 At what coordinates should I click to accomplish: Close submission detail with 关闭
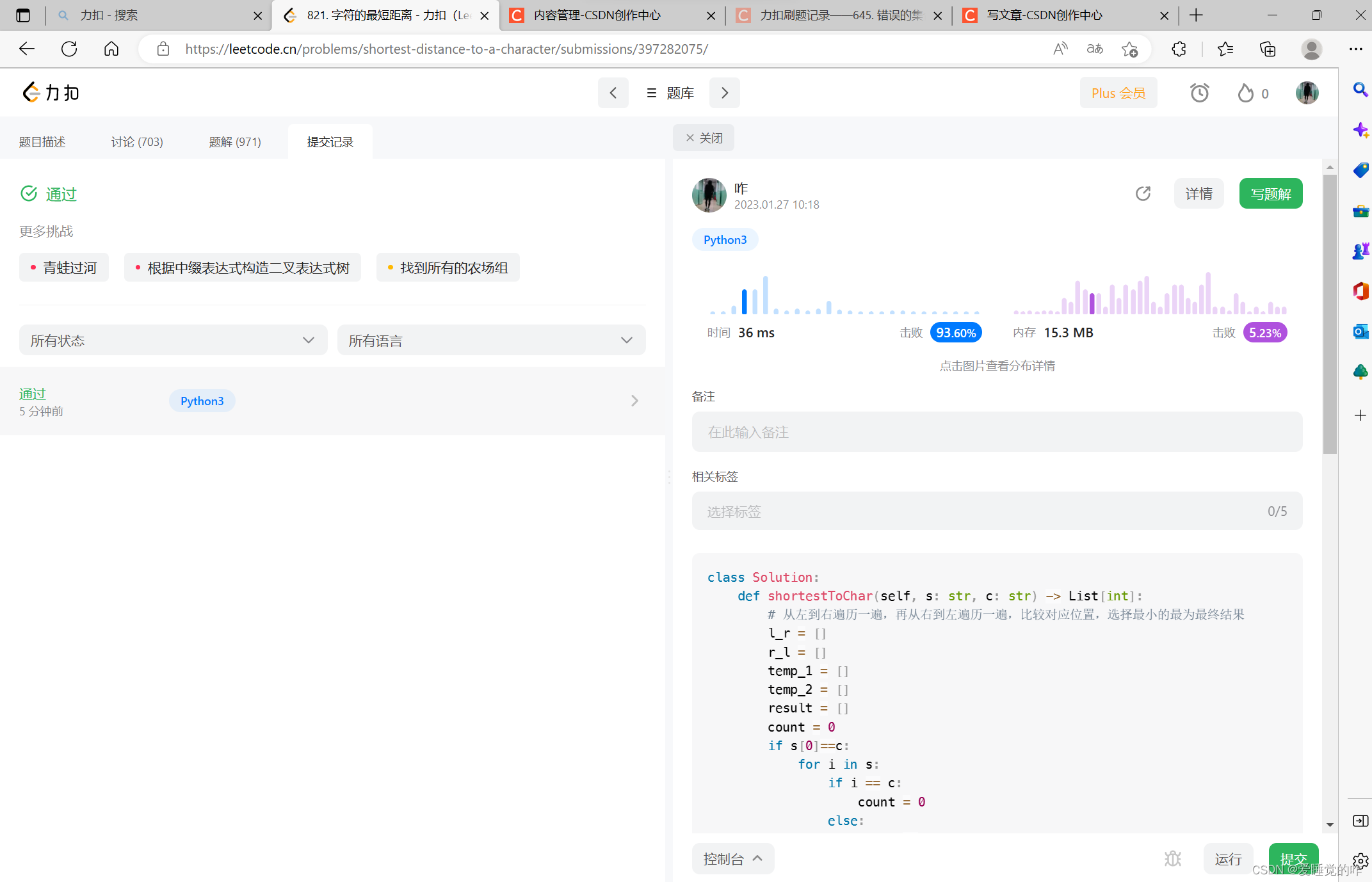704,138
